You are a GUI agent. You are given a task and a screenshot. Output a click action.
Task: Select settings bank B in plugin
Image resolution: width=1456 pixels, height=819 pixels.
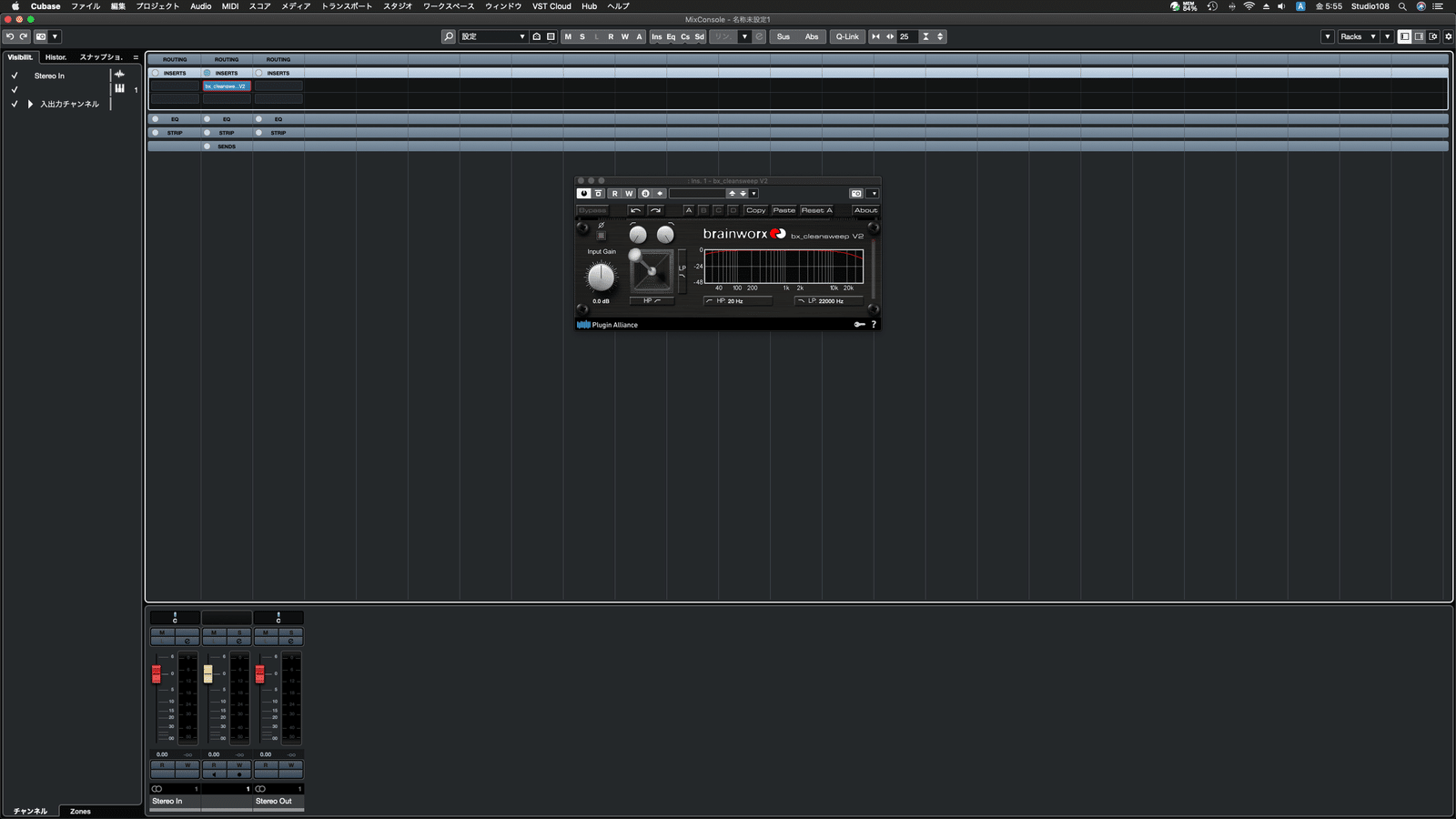703,210
